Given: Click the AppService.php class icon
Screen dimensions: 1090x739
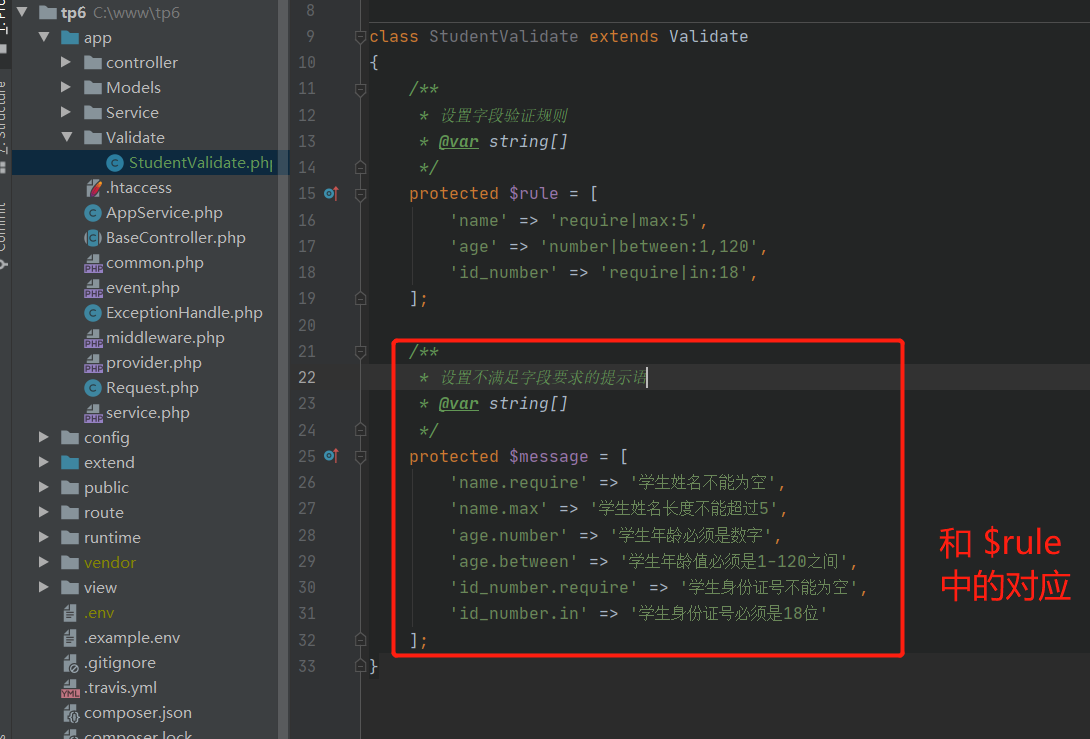Looking at the screenshot, I should [93, 213].
